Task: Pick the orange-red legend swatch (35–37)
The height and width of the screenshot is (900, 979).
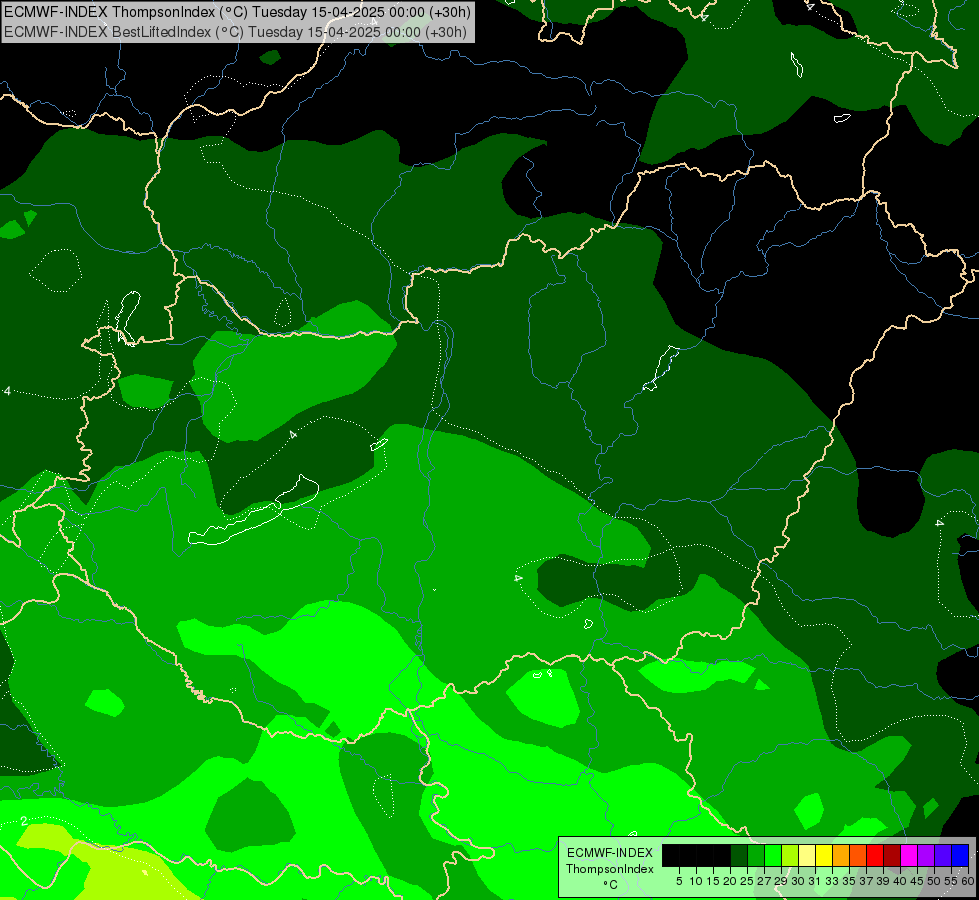Action: [x=857, y=855]
